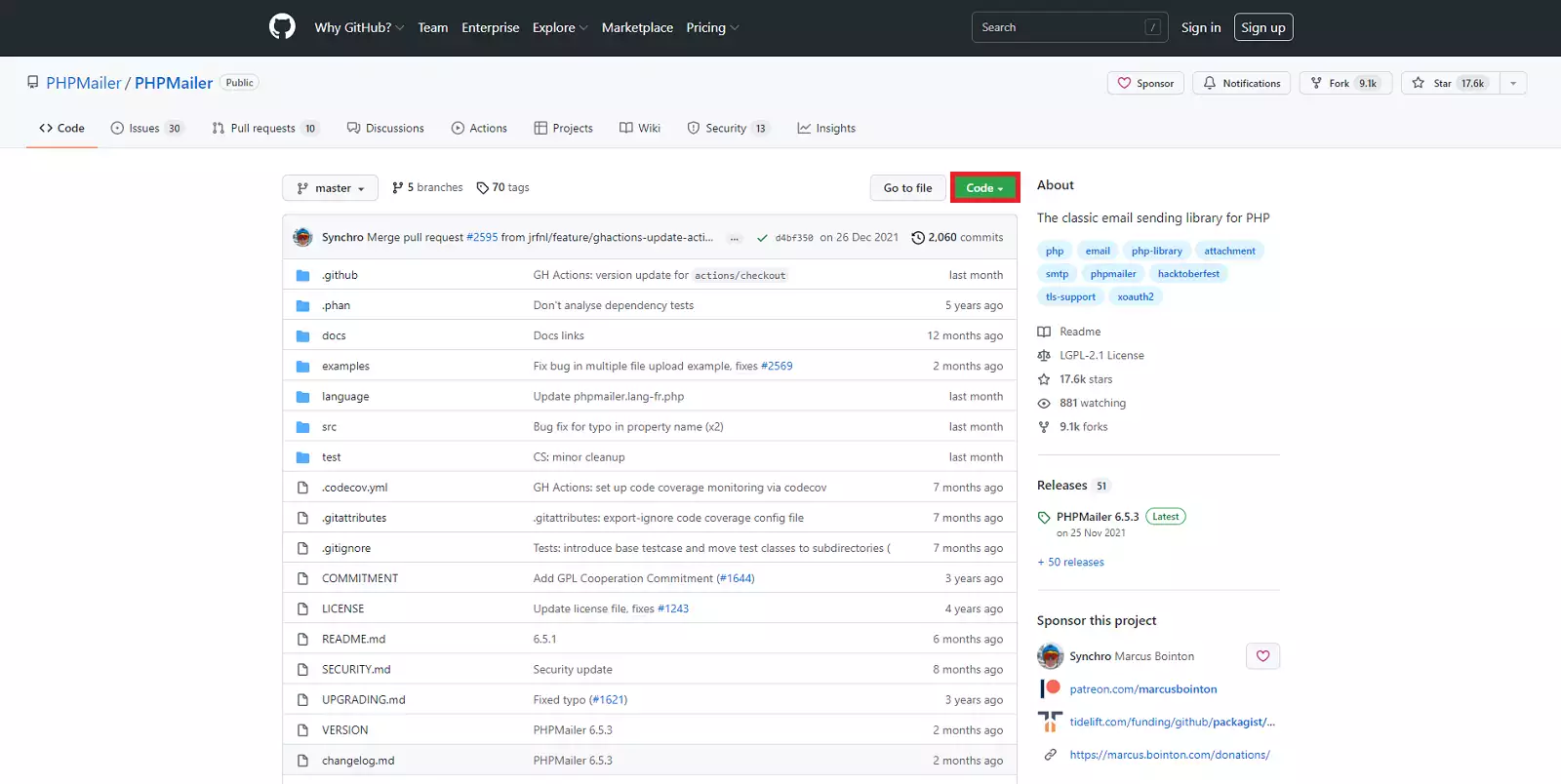1561x784 pixels.
Task: Click the Sponsor heart button
Action: (1145, 83)
